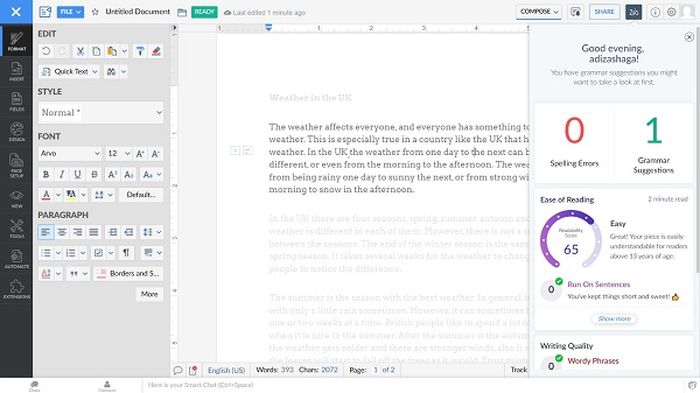Switch to the Insert sidebar tab
The width and height of the screenshot is (700, 393).
17,71
